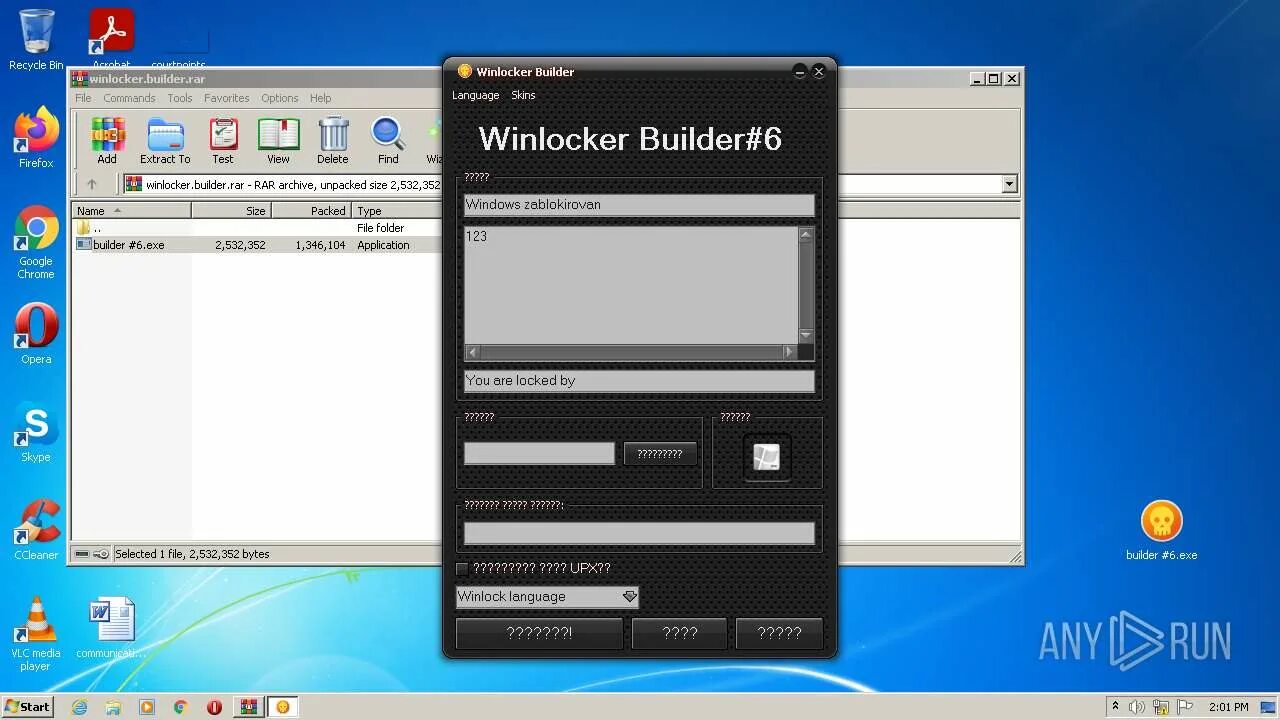Viewport: 1280px width, 720px height.
Task: Select the Firefox desktop shortcut
Action: coord(36,138)
